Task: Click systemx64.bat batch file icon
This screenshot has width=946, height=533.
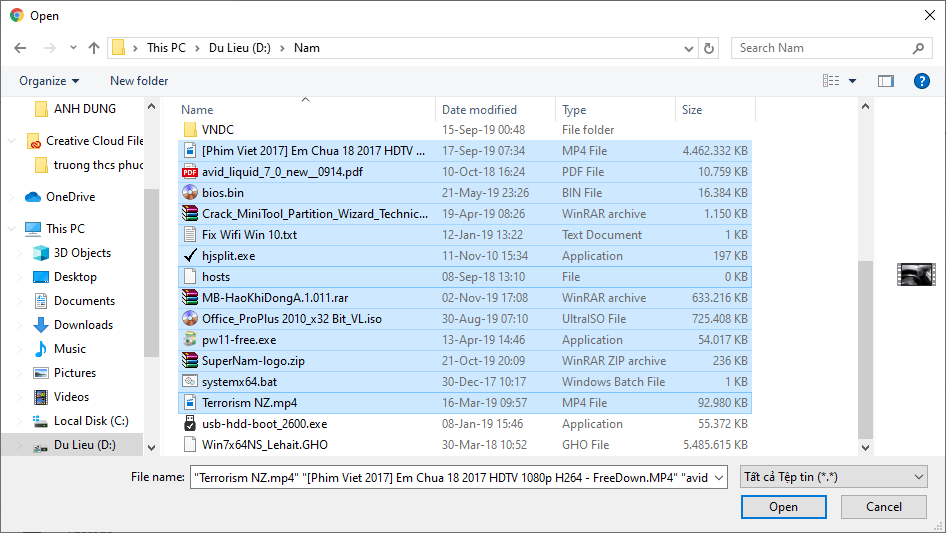Action: 190,381
